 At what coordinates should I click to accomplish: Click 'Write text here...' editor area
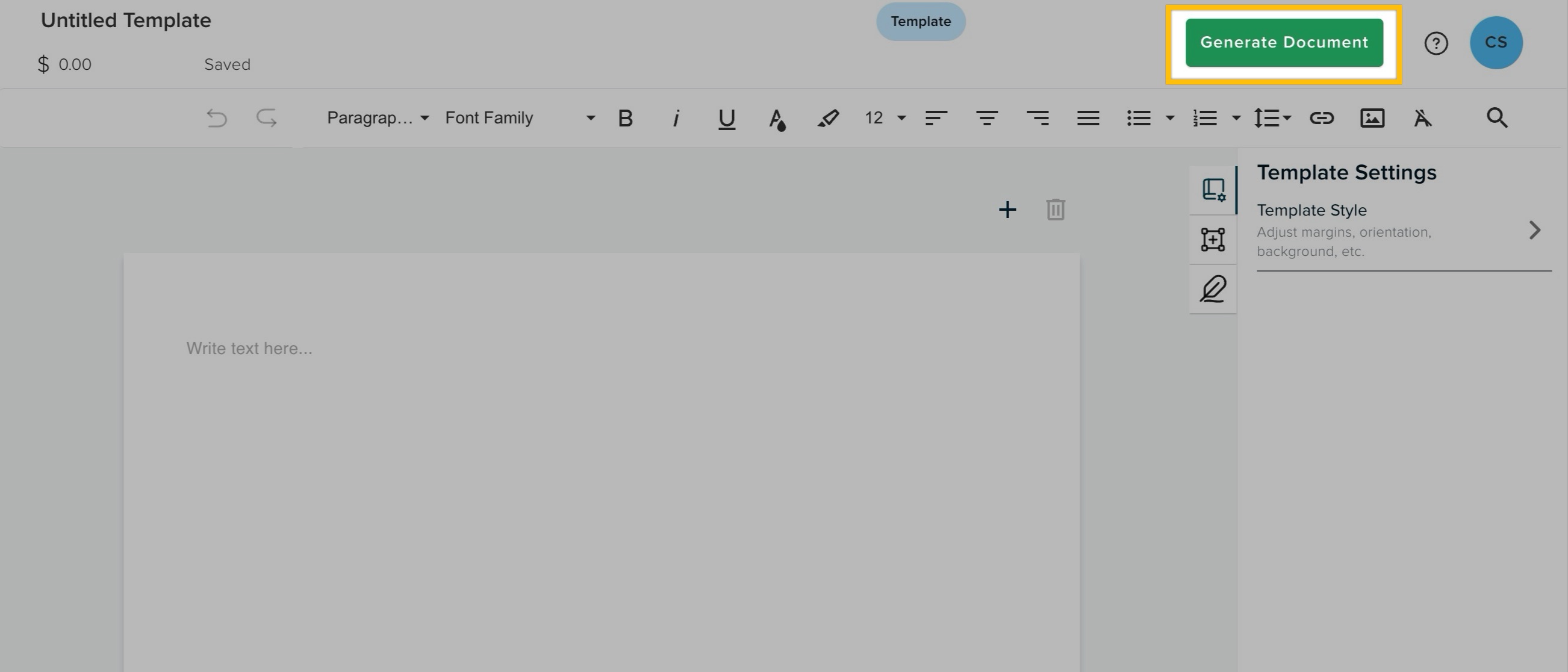point(249,348)
